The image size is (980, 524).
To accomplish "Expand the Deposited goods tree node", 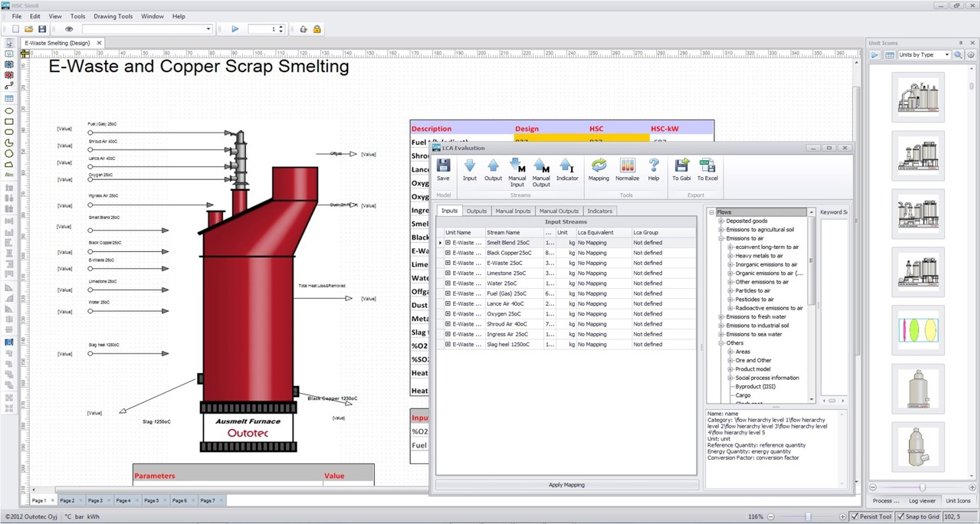I will (x=721, y=221).
